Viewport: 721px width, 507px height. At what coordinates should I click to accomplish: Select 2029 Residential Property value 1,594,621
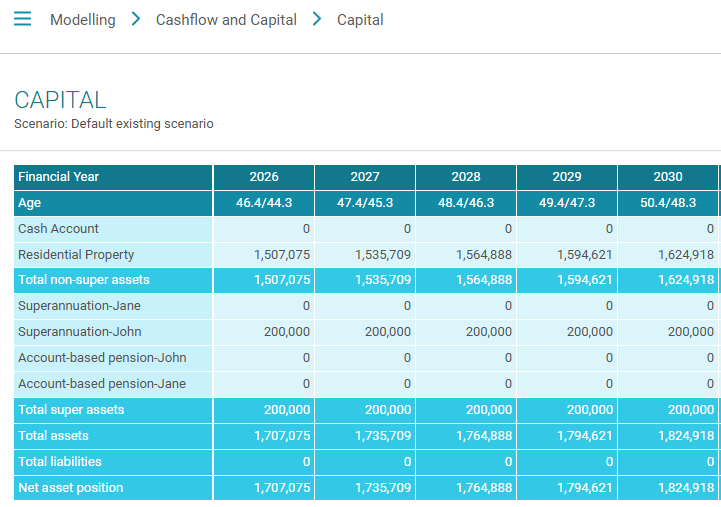pos(583,255)
